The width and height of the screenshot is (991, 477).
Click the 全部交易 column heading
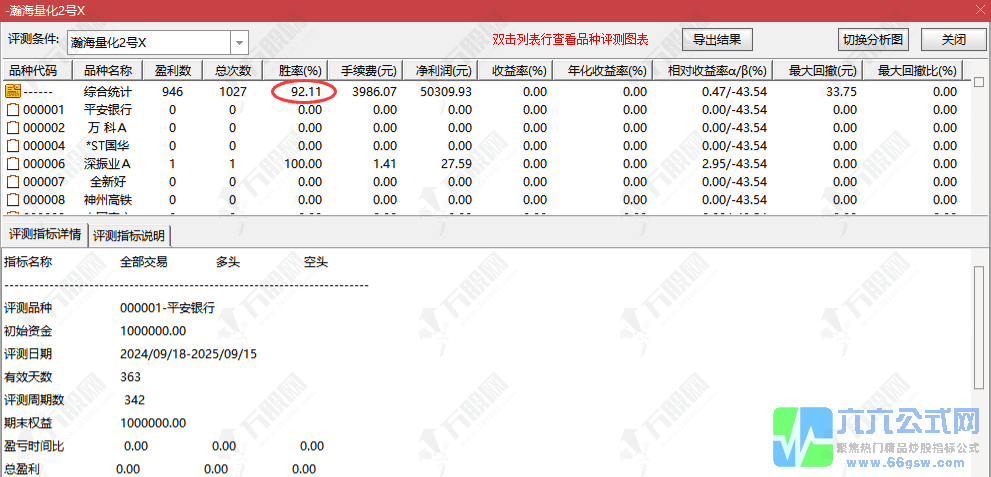coord(144,262)
